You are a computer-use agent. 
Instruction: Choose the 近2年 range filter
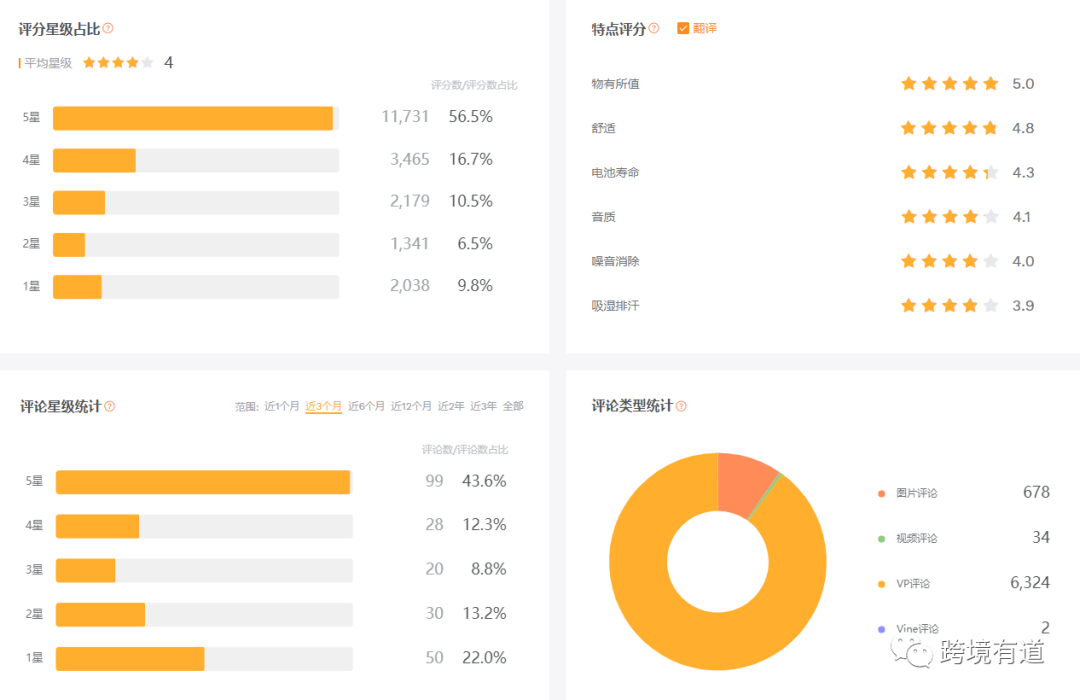point(451,406)
